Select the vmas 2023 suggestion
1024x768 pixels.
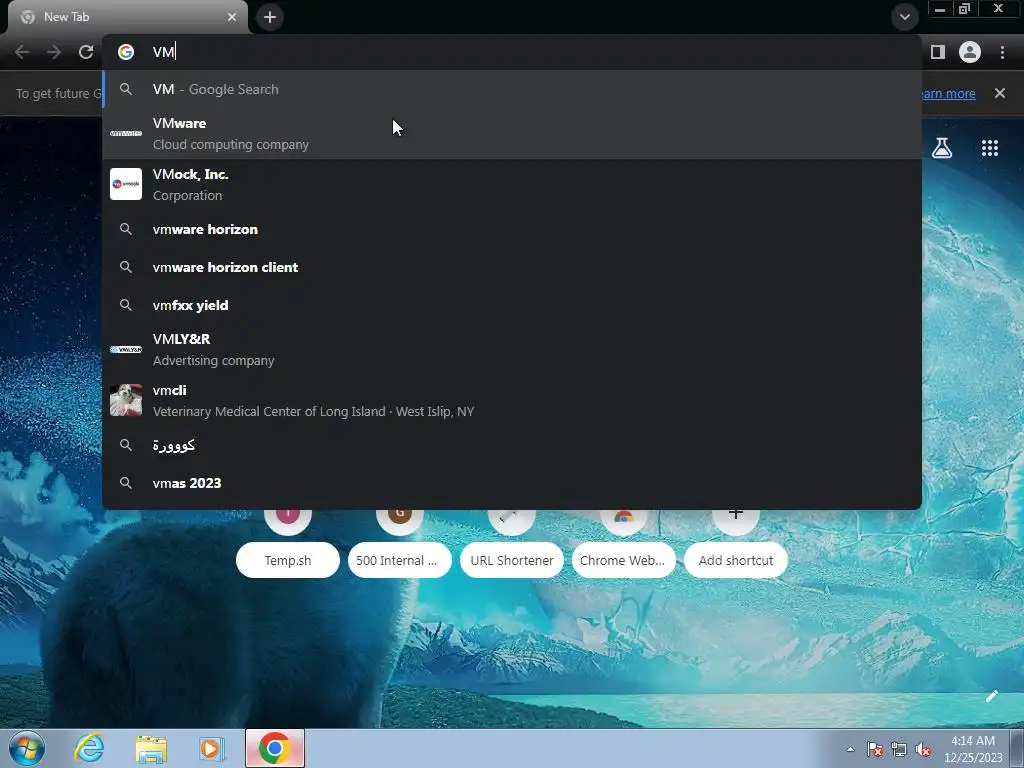(x=512, y=483)
